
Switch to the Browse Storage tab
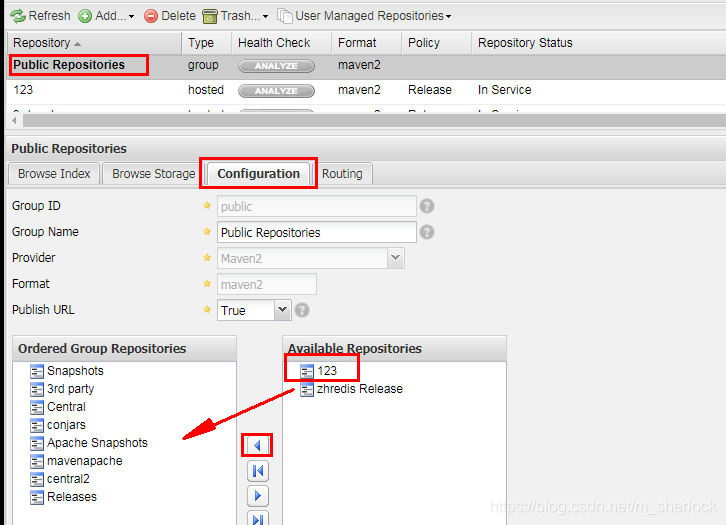(x=153, y=174)
